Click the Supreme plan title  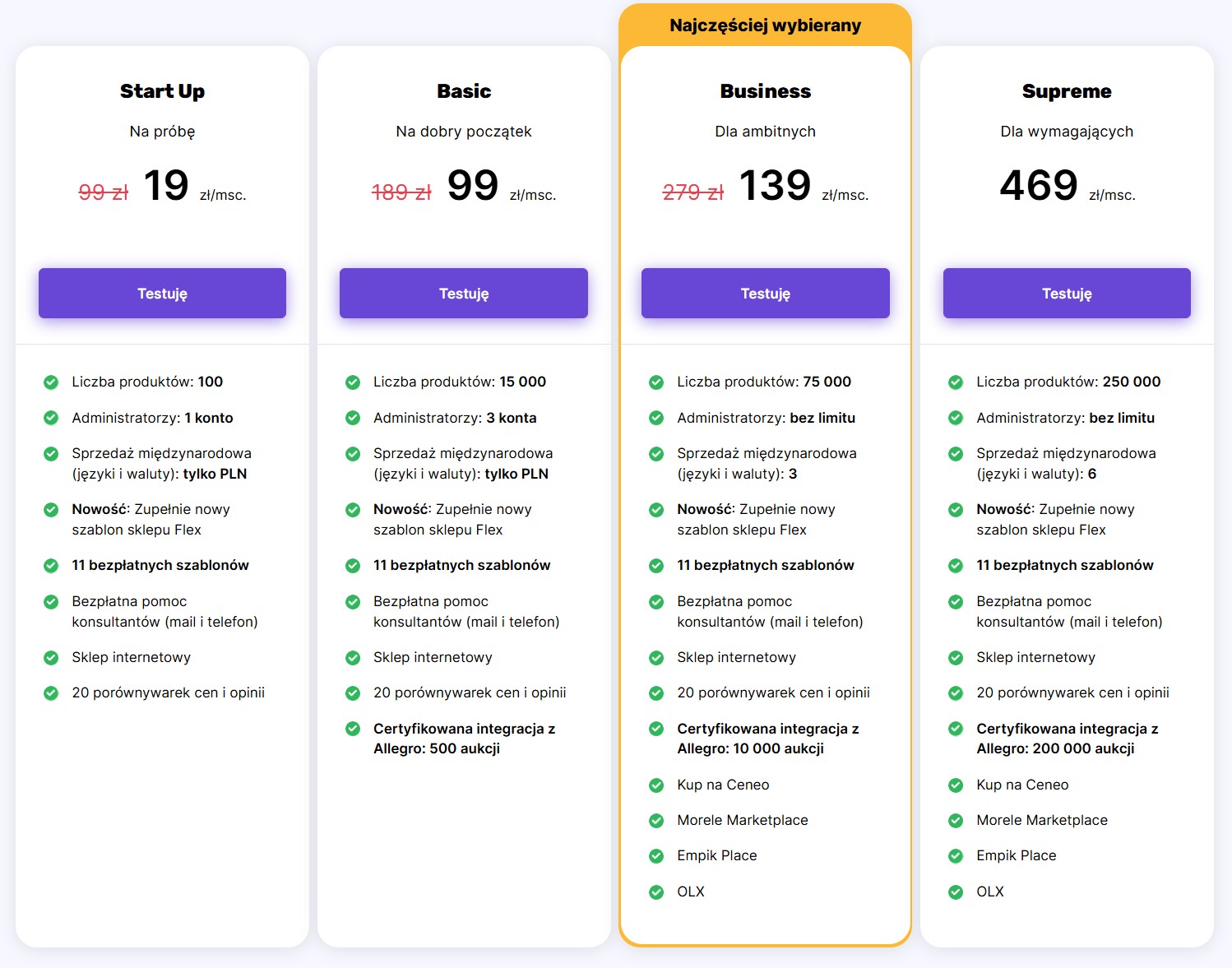pyautogui.click(x=1066, y=91)
